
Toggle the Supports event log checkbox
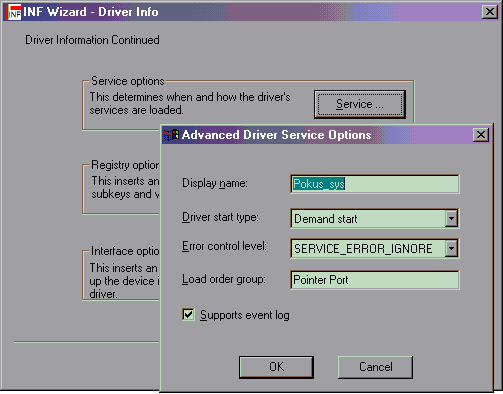[x=188, y=314]
